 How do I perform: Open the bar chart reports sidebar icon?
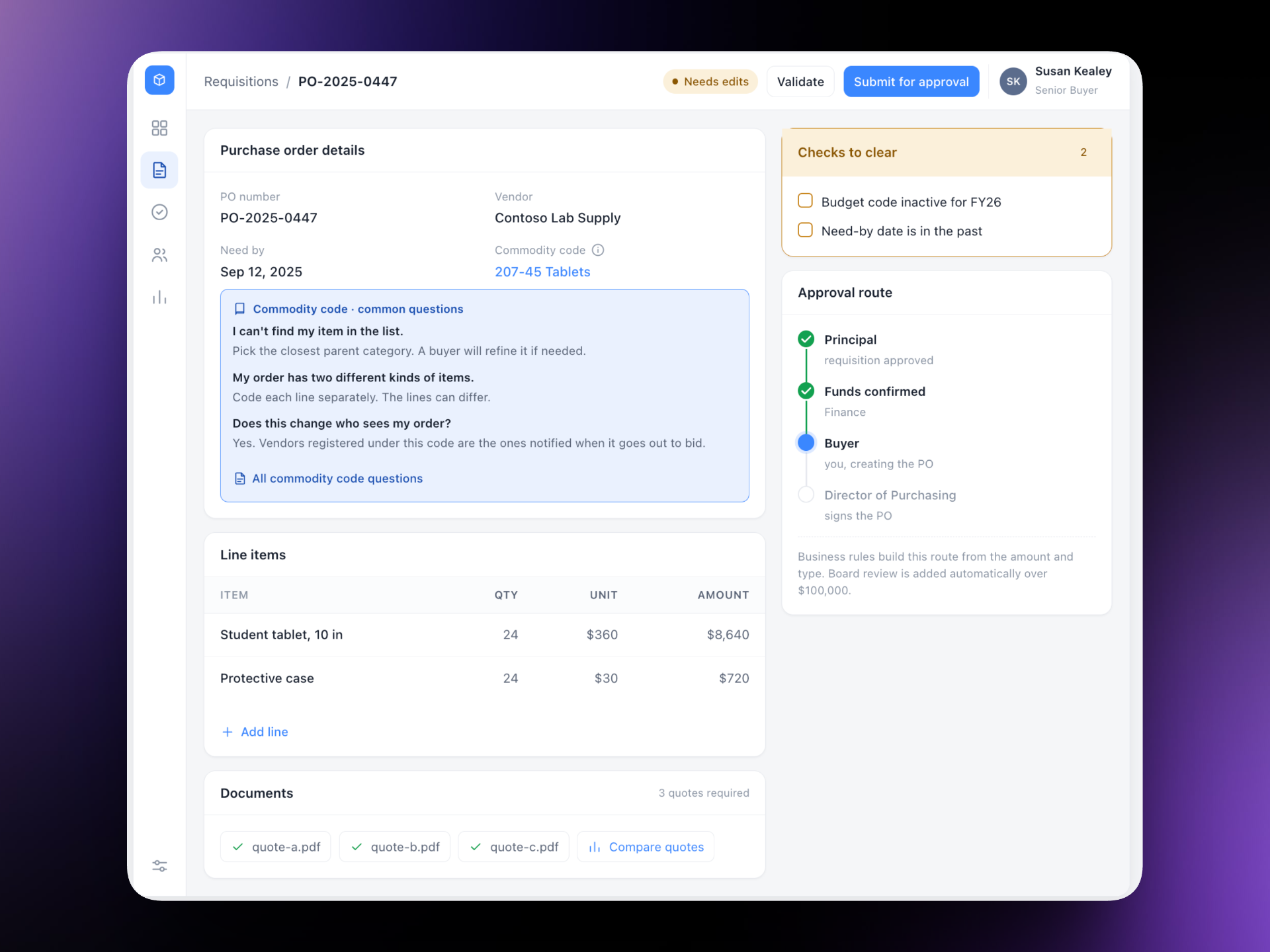coord(159,297)
